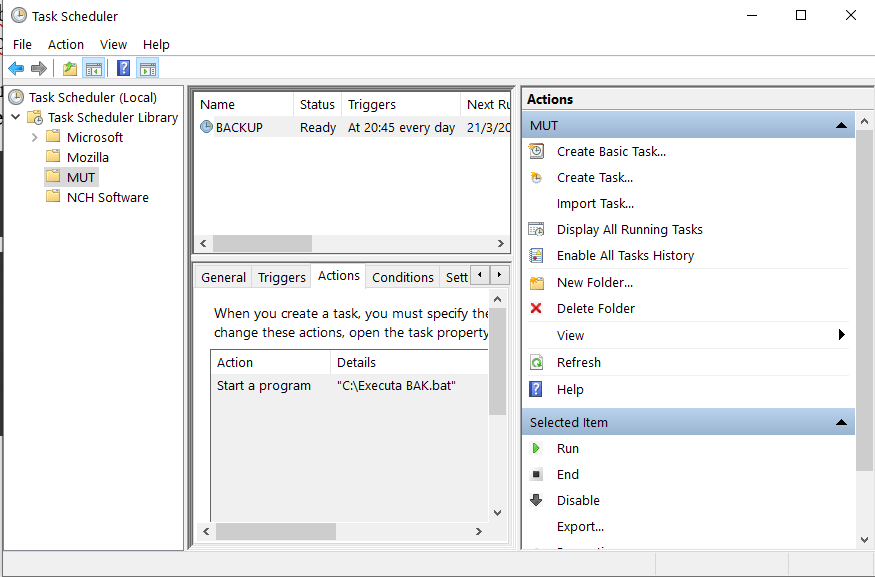Click the Help icon in the toolbar
The width and height of the screenshot is (875, 577).
pyautogui.click(x=123, y=68)
